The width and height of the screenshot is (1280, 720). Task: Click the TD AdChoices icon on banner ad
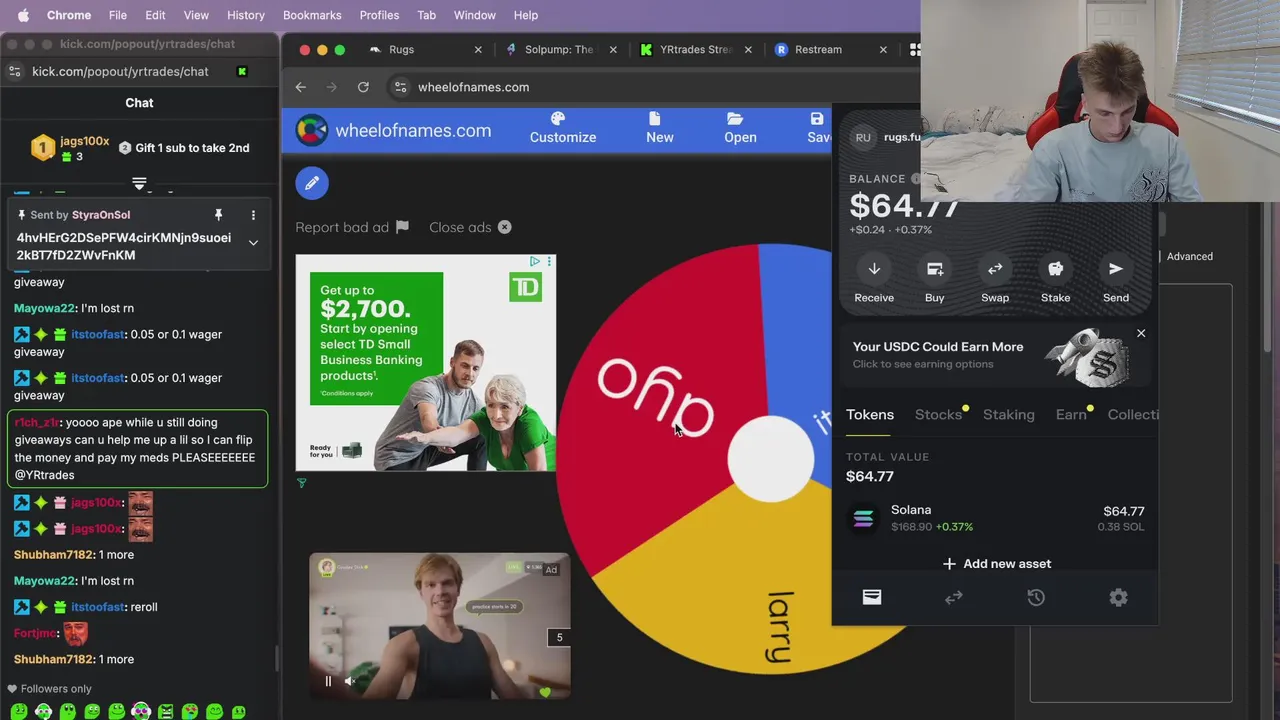click(x=535, y=262)
